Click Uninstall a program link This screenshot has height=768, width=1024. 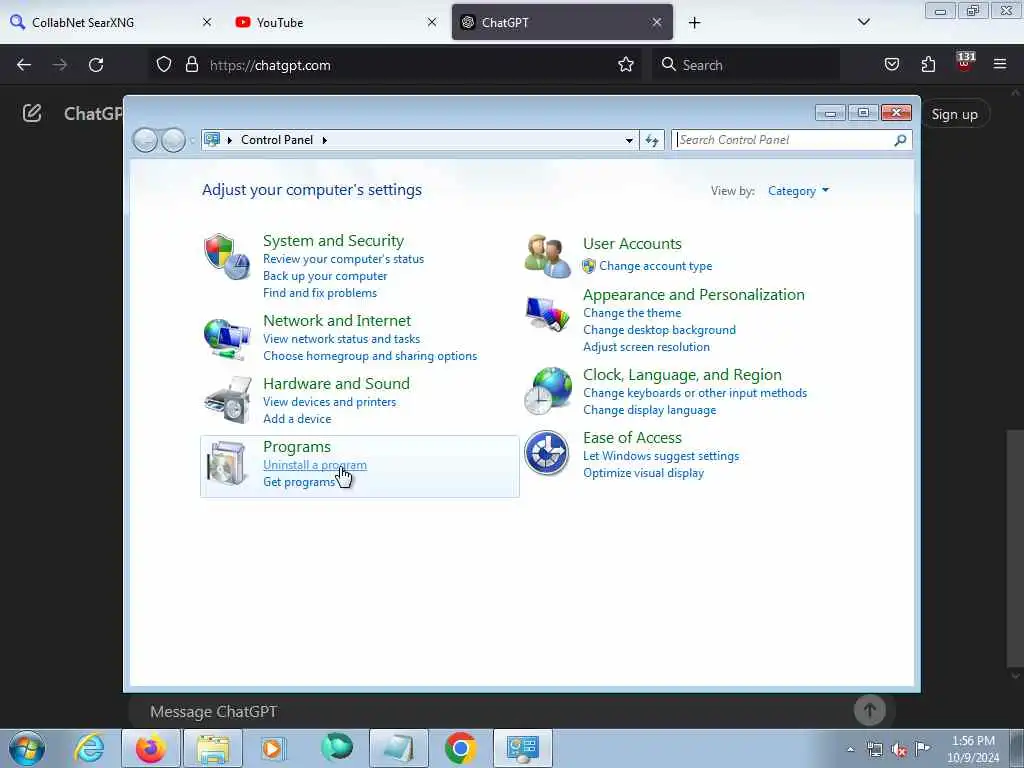pyautogui.click(x=315, y=465)
